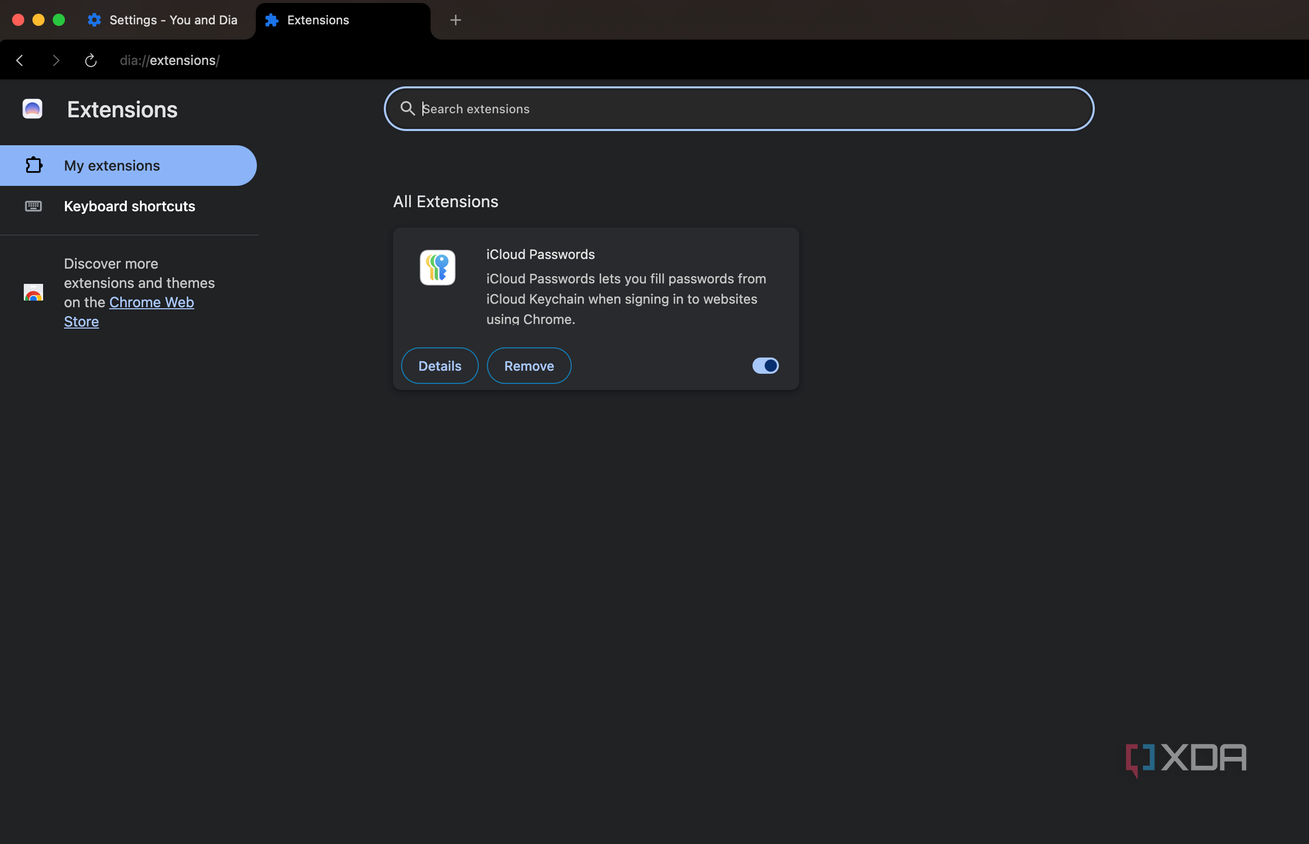The image size is (1309, 844).
Task: Click the dia://extensions/ address bar
Action: [x=170, y=60]
